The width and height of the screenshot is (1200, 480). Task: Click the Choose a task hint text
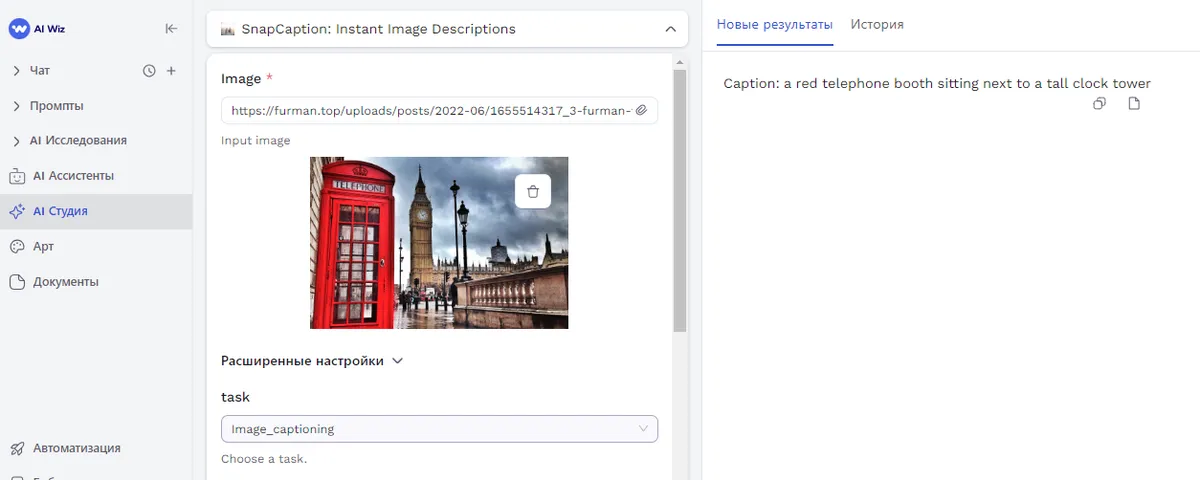click(x=264, y=459)
